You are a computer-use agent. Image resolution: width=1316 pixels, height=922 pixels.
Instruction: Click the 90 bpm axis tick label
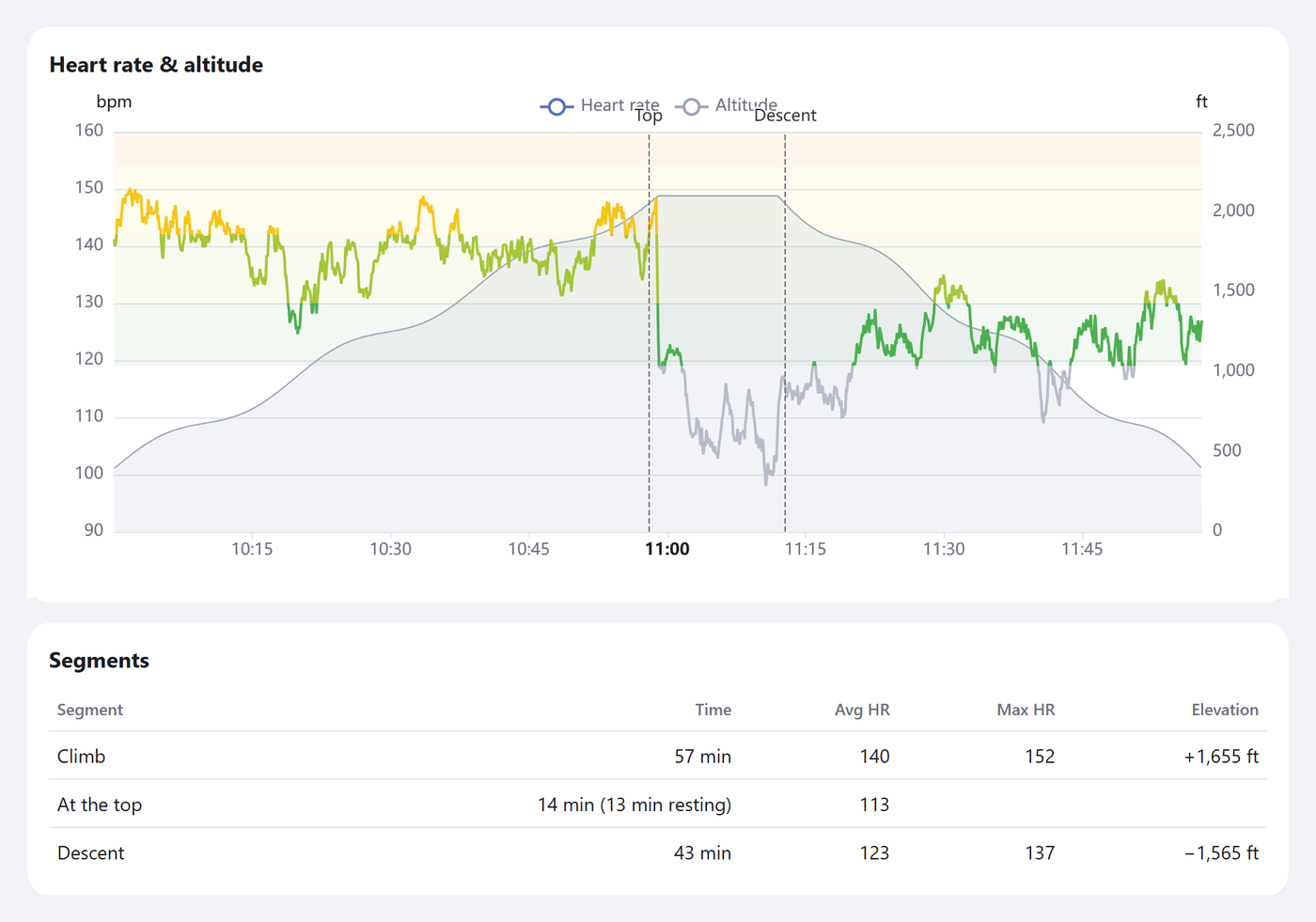point(94,530)
